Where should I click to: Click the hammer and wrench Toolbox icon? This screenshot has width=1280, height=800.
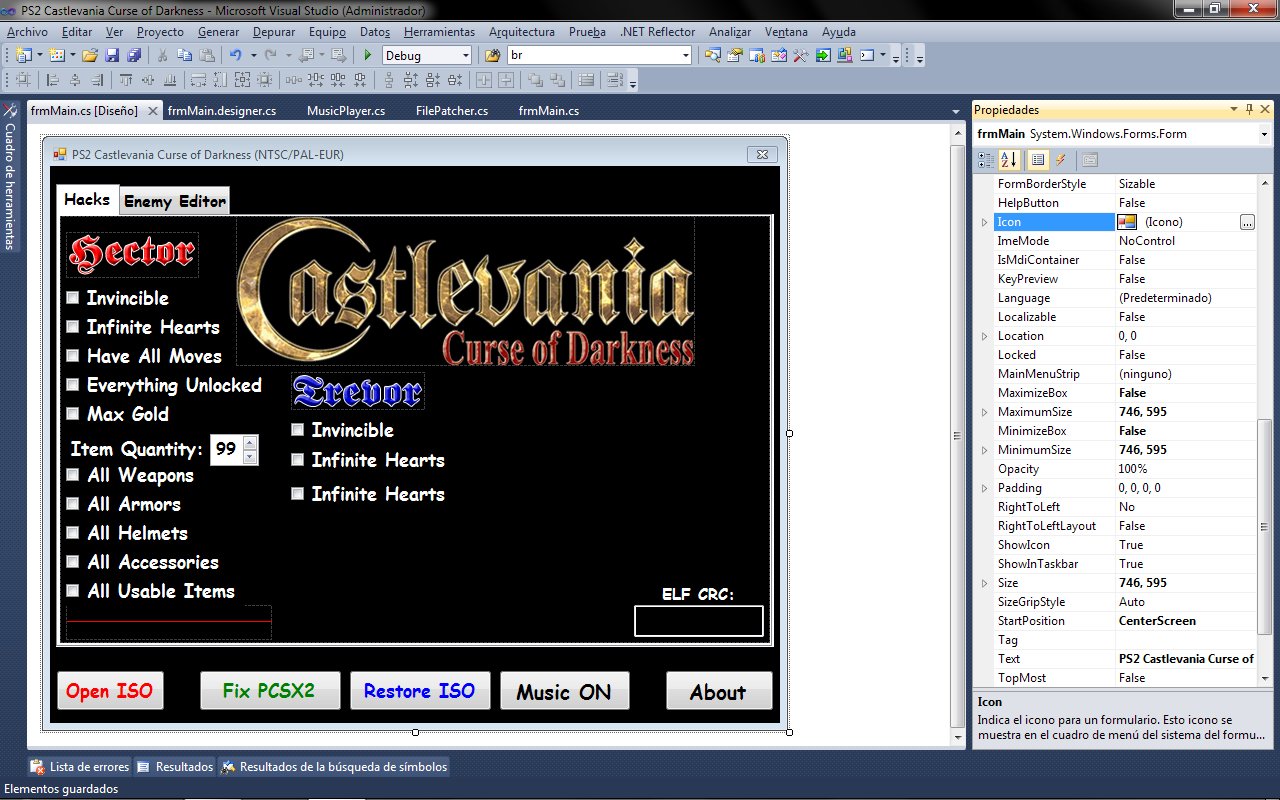coord(800,56)
